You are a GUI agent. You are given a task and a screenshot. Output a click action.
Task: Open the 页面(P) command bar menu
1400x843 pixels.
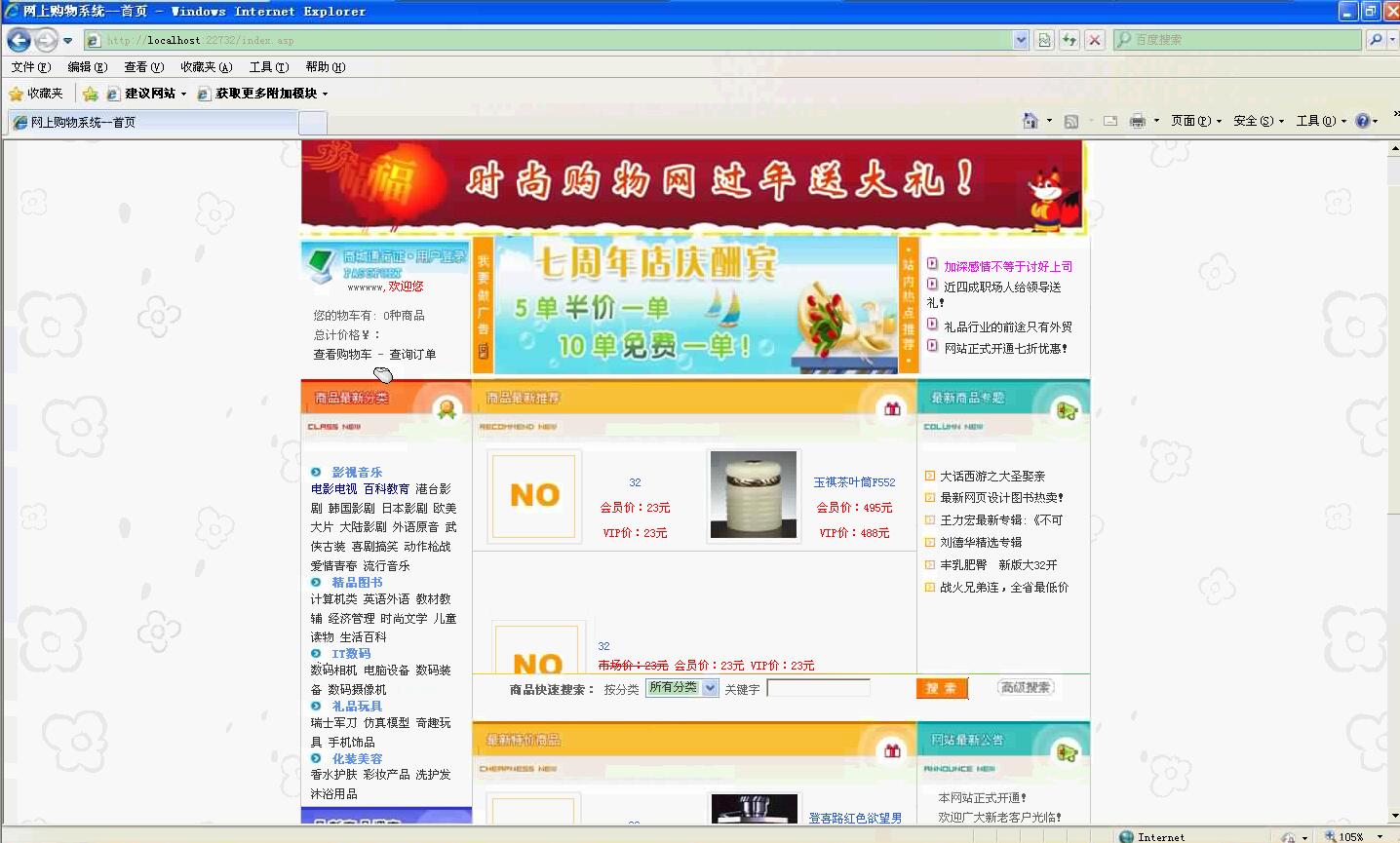[x=1196, y=121]
